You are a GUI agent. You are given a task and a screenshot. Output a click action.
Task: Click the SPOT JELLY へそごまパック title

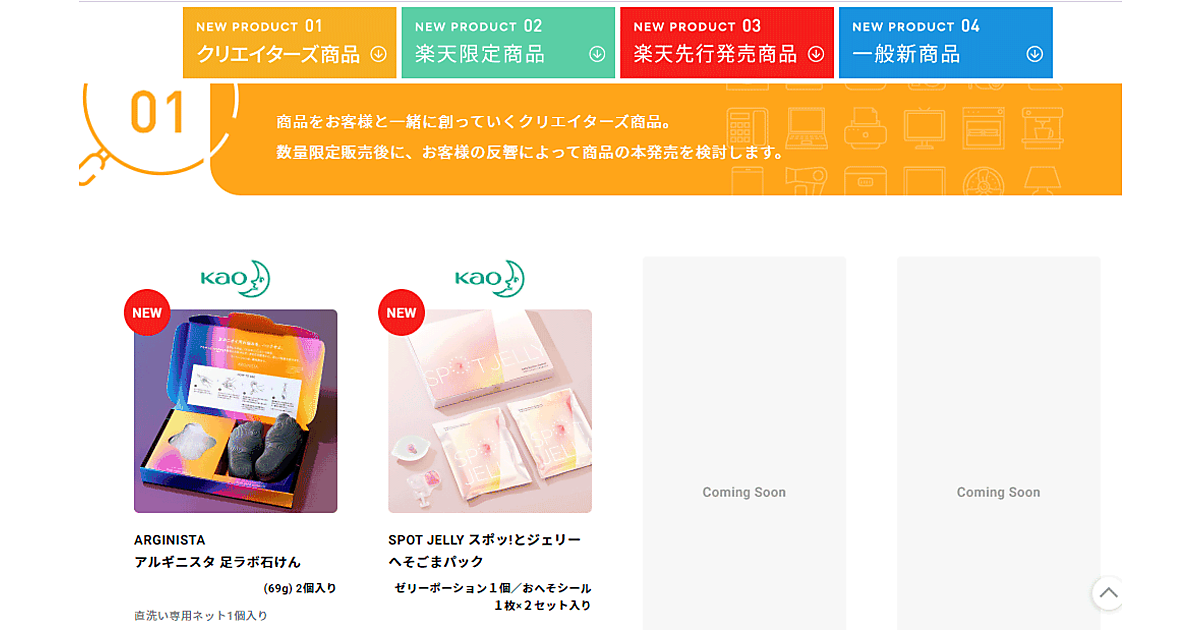click(485, 551)
